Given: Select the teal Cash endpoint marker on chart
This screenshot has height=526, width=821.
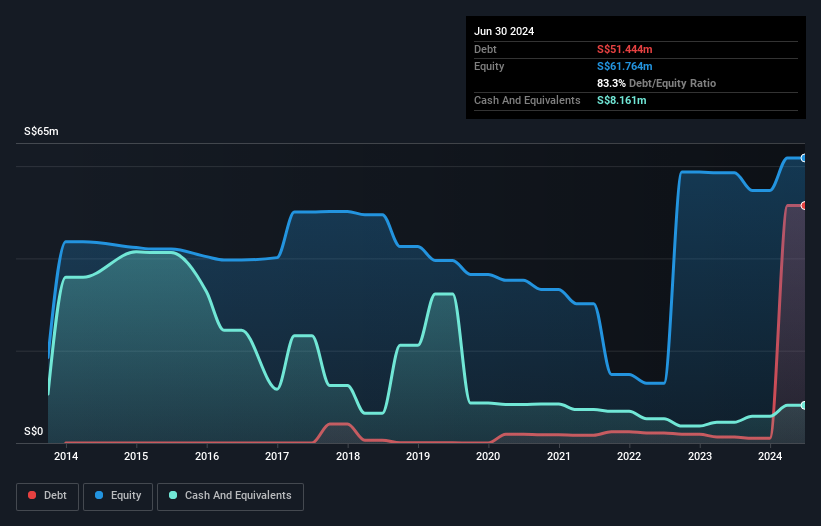Looking at the screenshot, I should tap(803, 405).
